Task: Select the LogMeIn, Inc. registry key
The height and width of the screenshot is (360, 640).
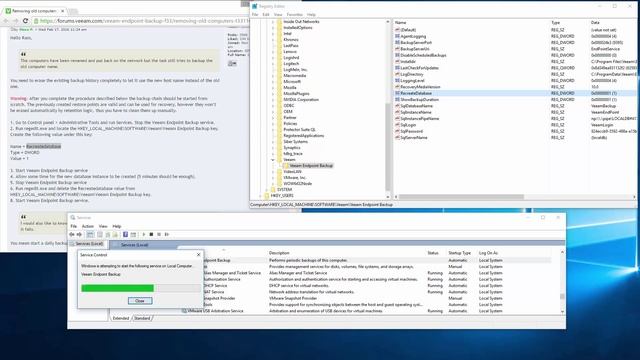Action: click(295, 69)
